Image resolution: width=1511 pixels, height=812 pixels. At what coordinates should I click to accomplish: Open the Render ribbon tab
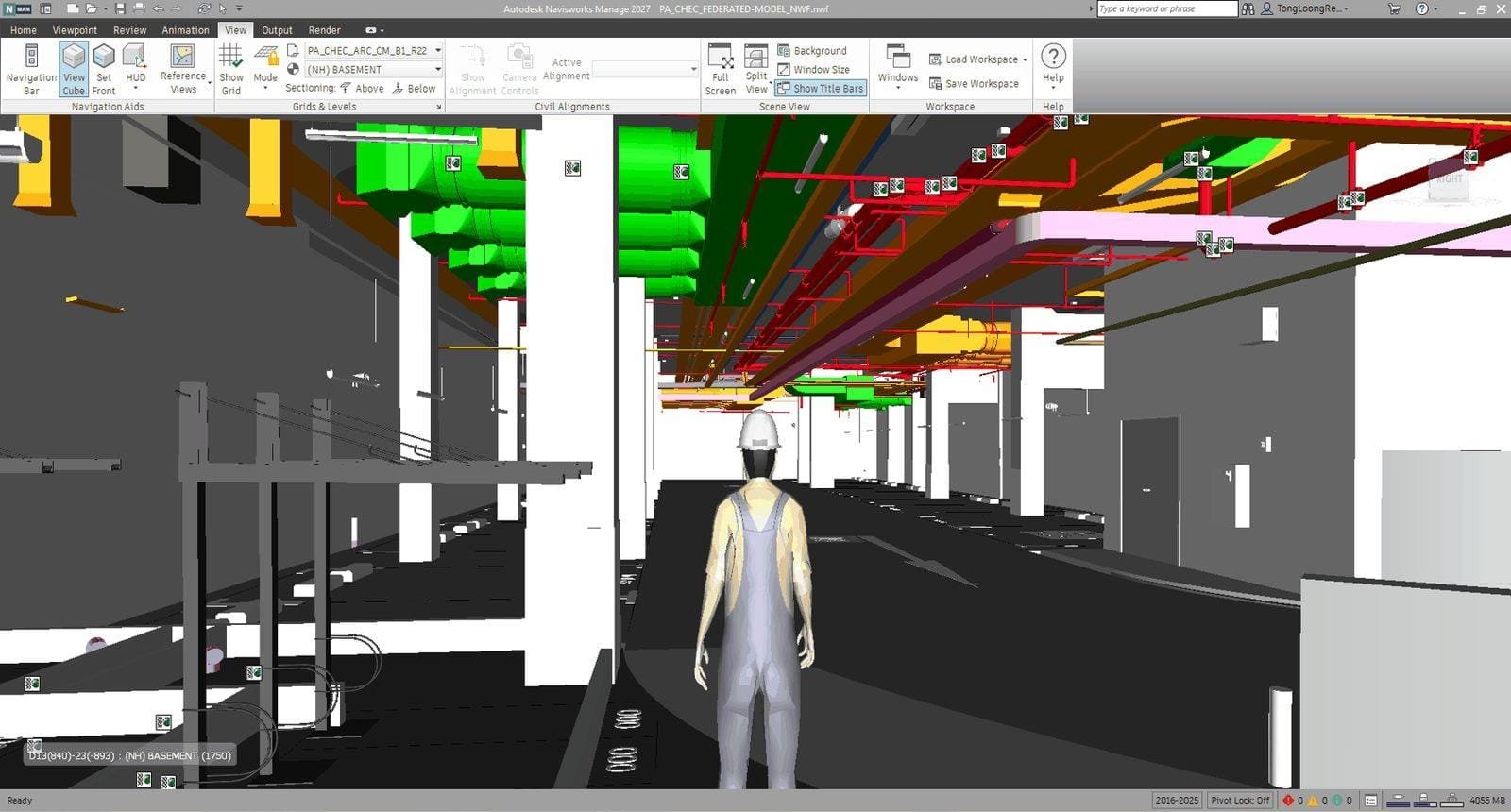tap(324, 30)
